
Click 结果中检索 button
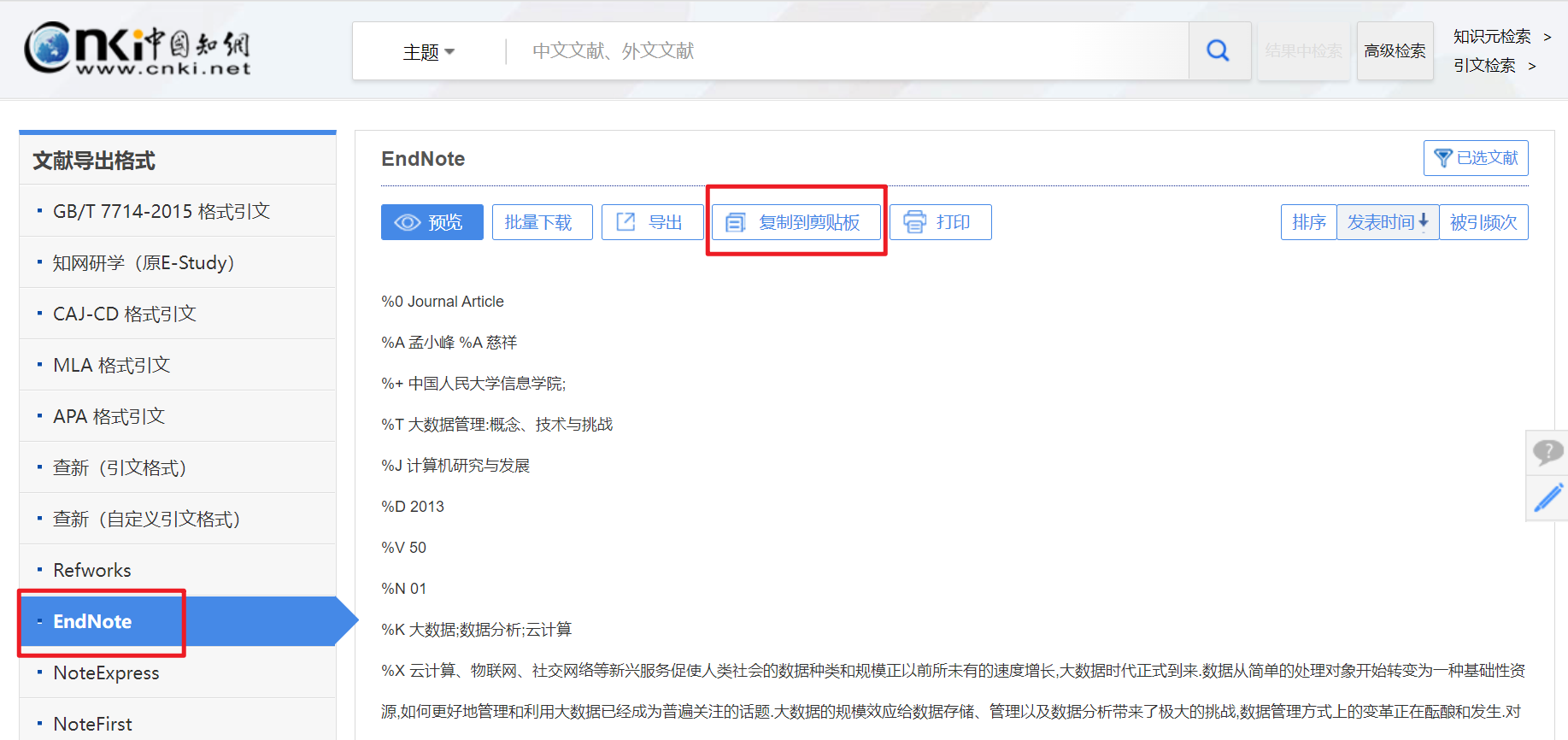tap(1303, 51)
